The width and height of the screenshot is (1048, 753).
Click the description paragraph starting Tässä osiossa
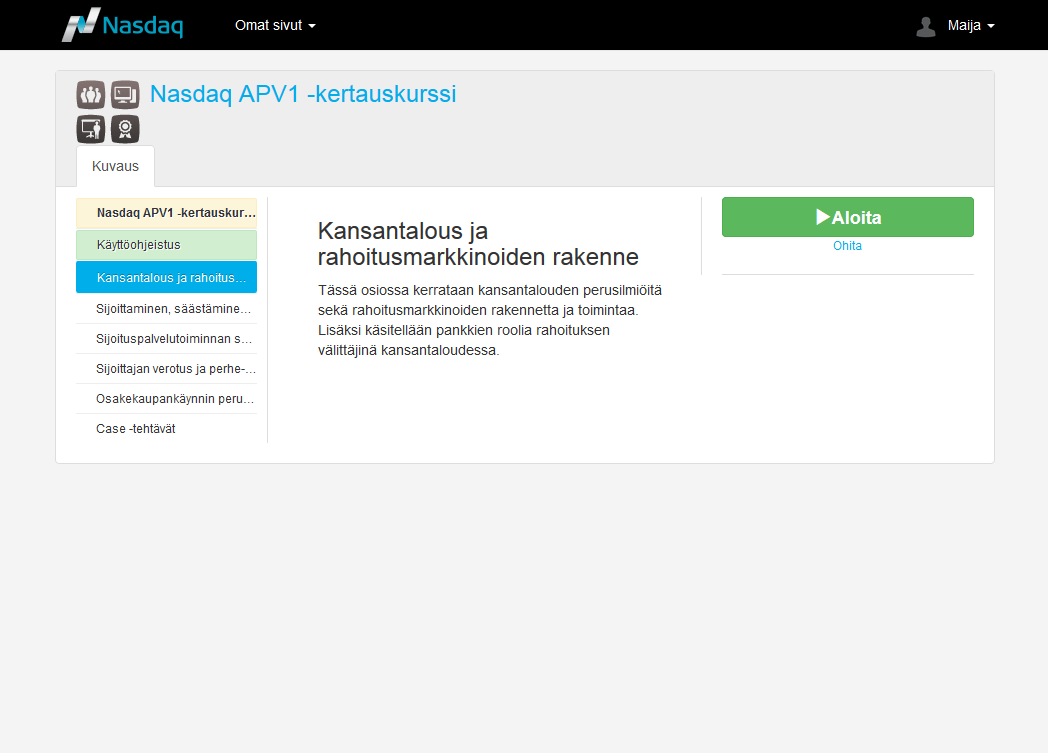tap(490, 320)
